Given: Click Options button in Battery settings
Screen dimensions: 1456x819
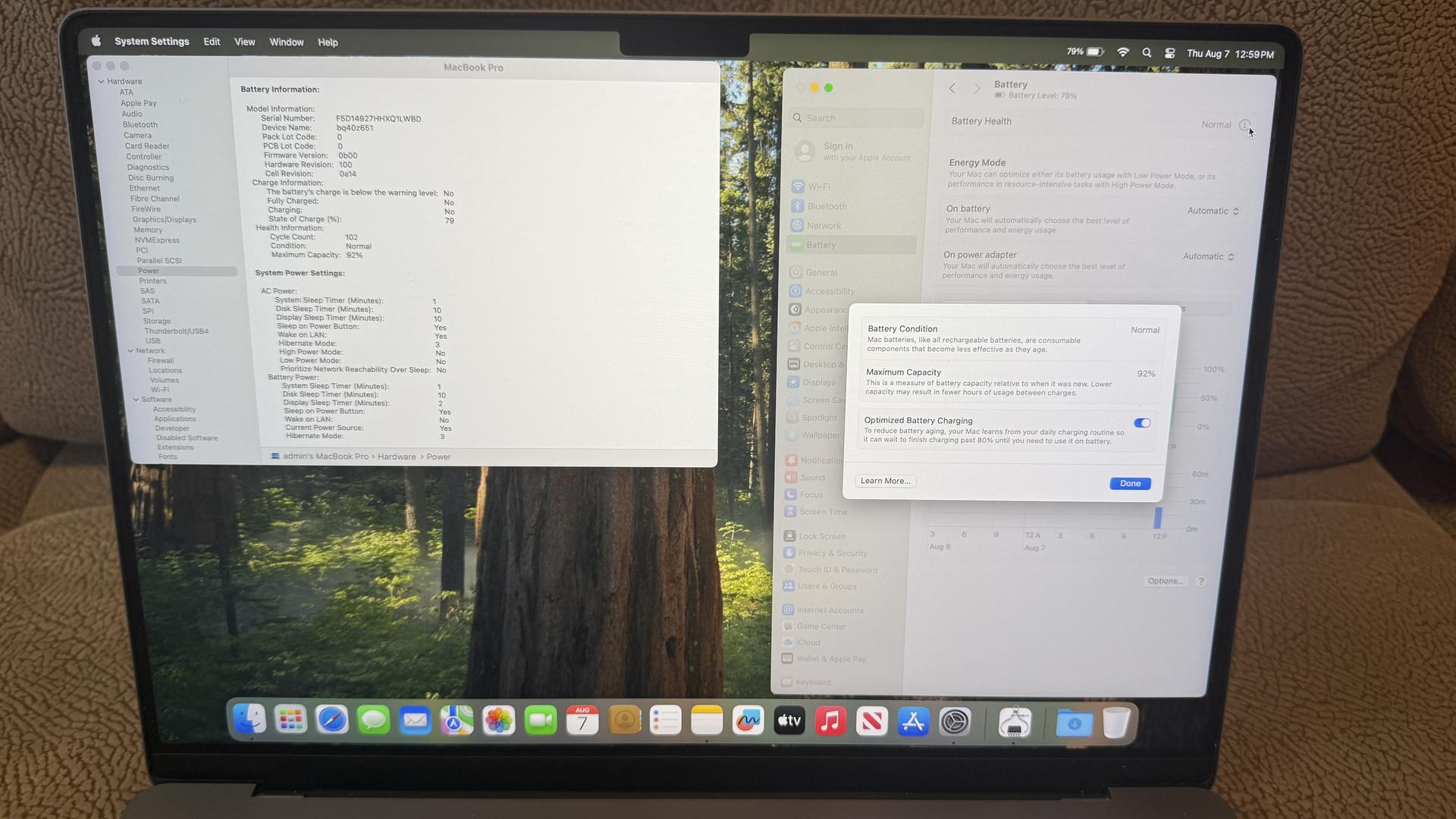Looking at the screenshot, I should click(x=1165, y=581).
